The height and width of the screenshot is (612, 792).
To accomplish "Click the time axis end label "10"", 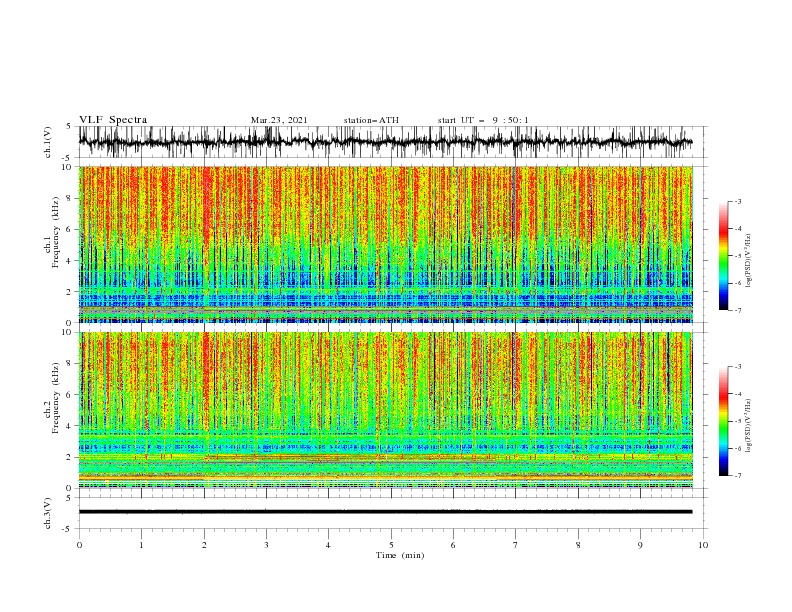I will pos(703,545).
